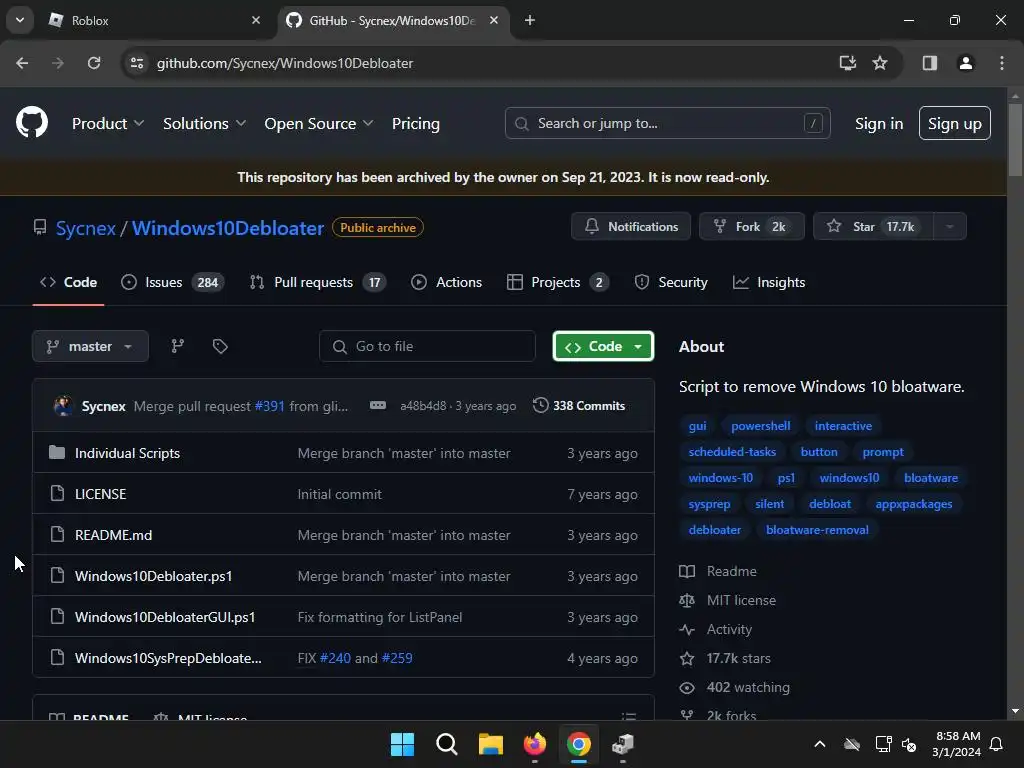Open the Individual Scripts folder

click(x=127, y=453)
